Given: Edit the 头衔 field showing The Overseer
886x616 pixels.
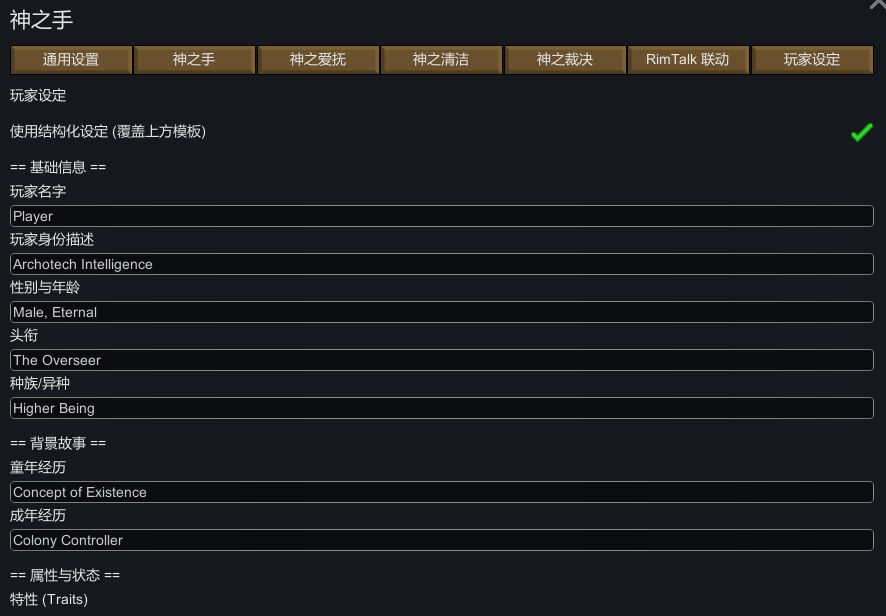Looking at the screenshot, I should [441, 360].
